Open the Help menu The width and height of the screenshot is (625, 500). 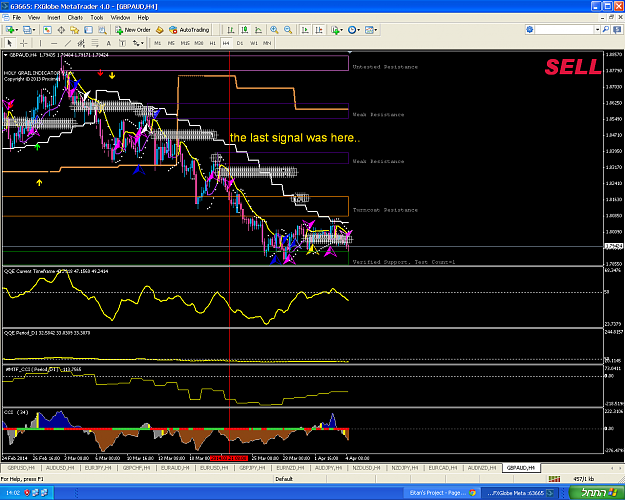143,18
